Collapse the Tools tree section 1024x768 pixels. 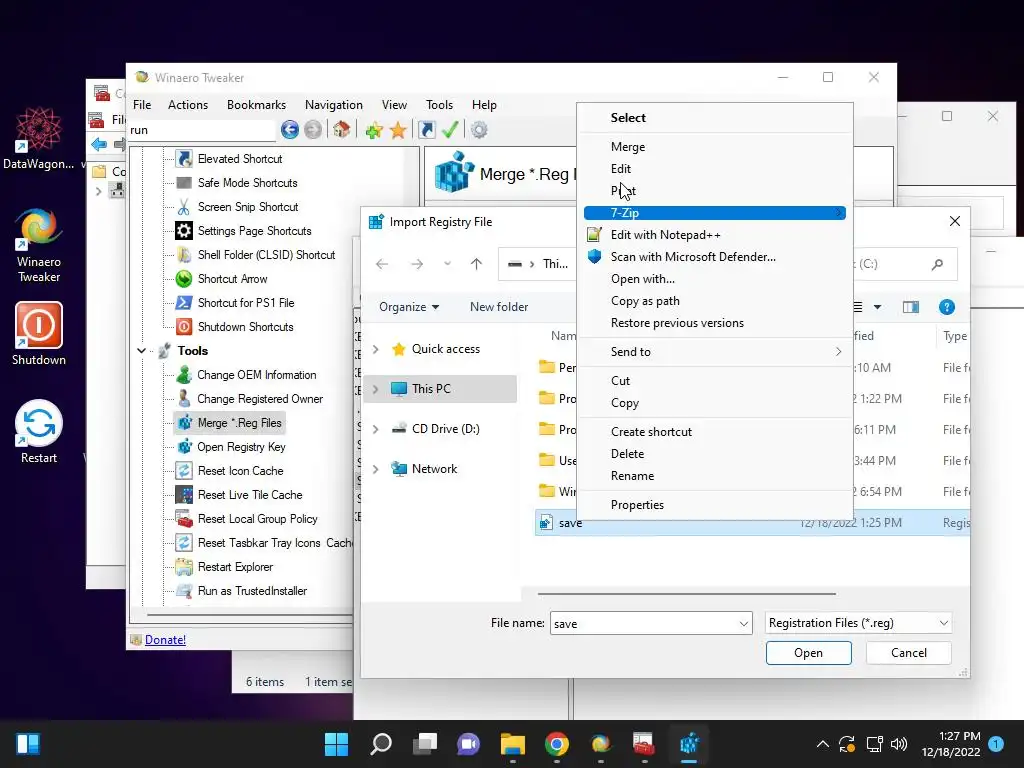coord(141,351)
